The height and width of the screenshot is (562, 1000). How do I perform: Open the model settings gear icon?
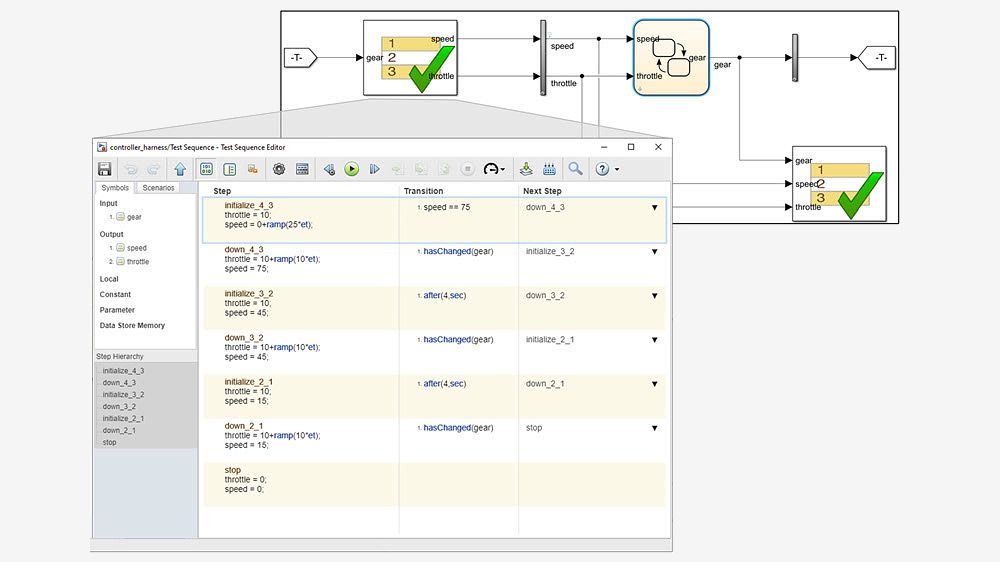pyautogui.click(x=279, y=169)
